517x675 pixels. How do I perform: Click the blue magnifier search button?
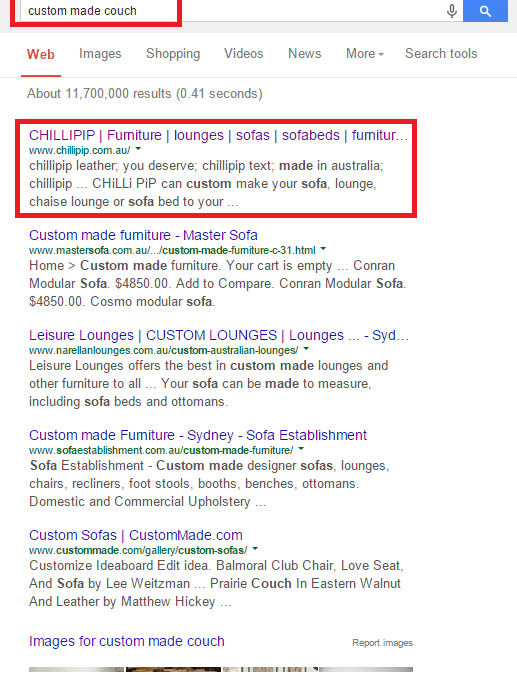point(485,11)
